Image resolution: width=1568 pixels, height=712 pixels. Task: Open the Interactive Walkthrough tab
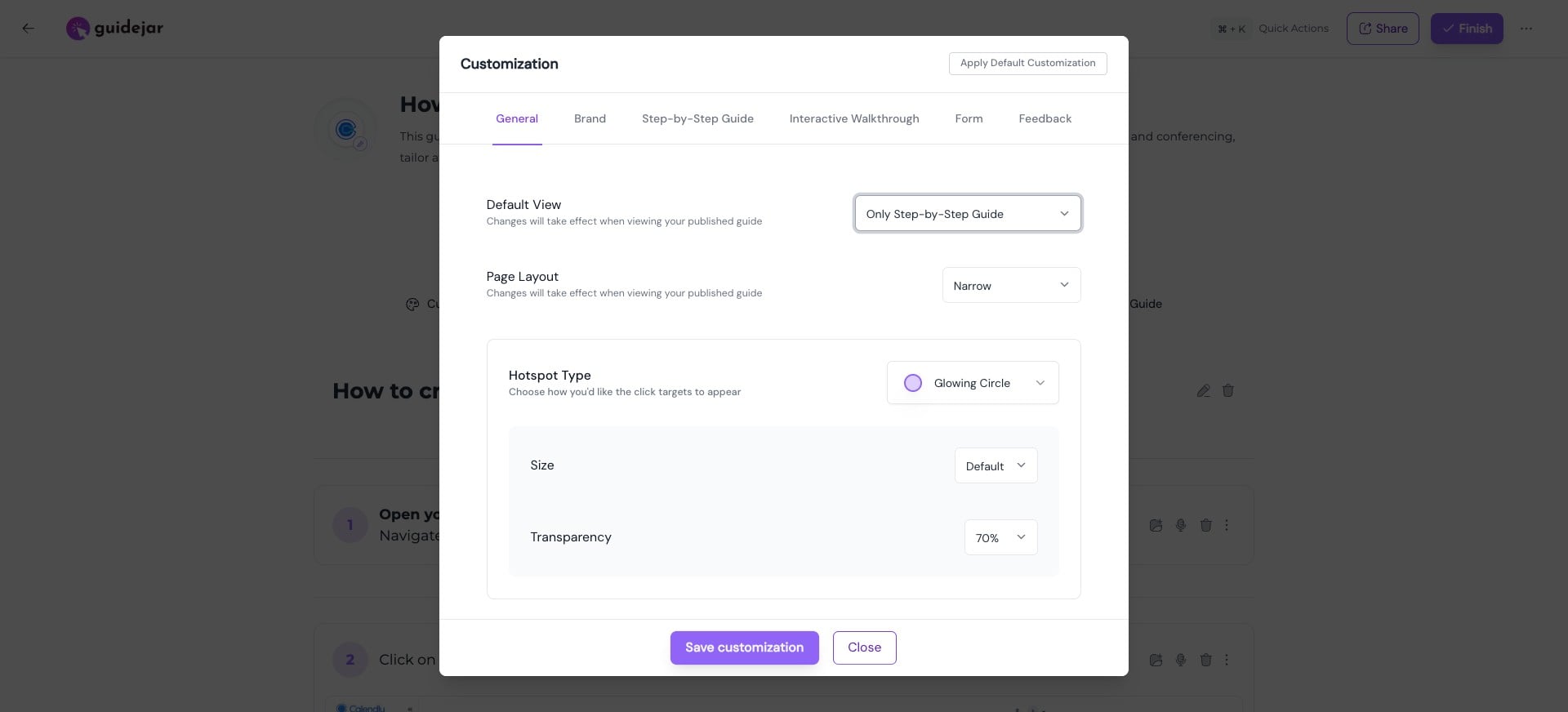point(854,118)
